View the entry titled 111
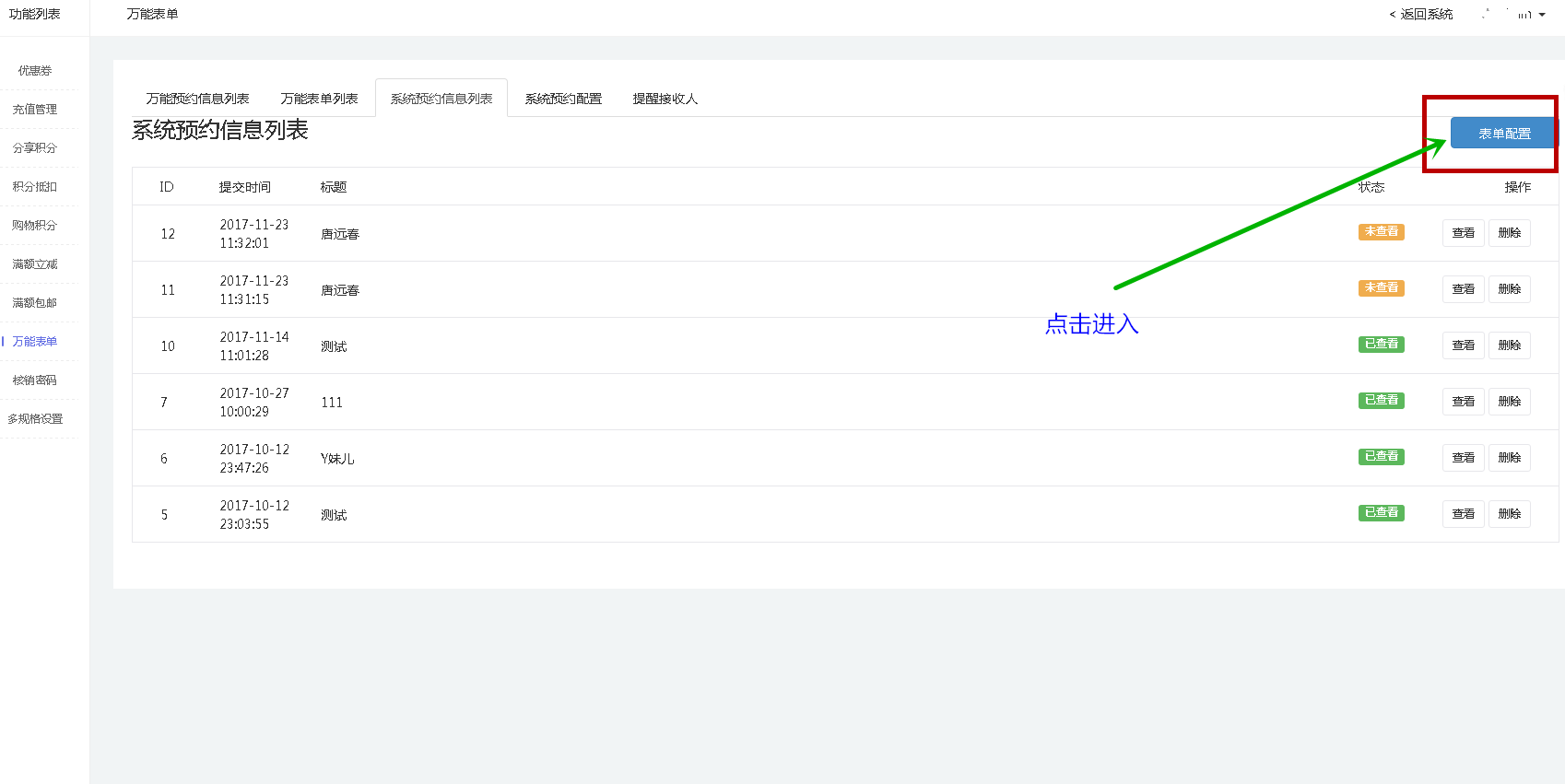Screen dimensions: 1565x784 (x=1463, y=402)
